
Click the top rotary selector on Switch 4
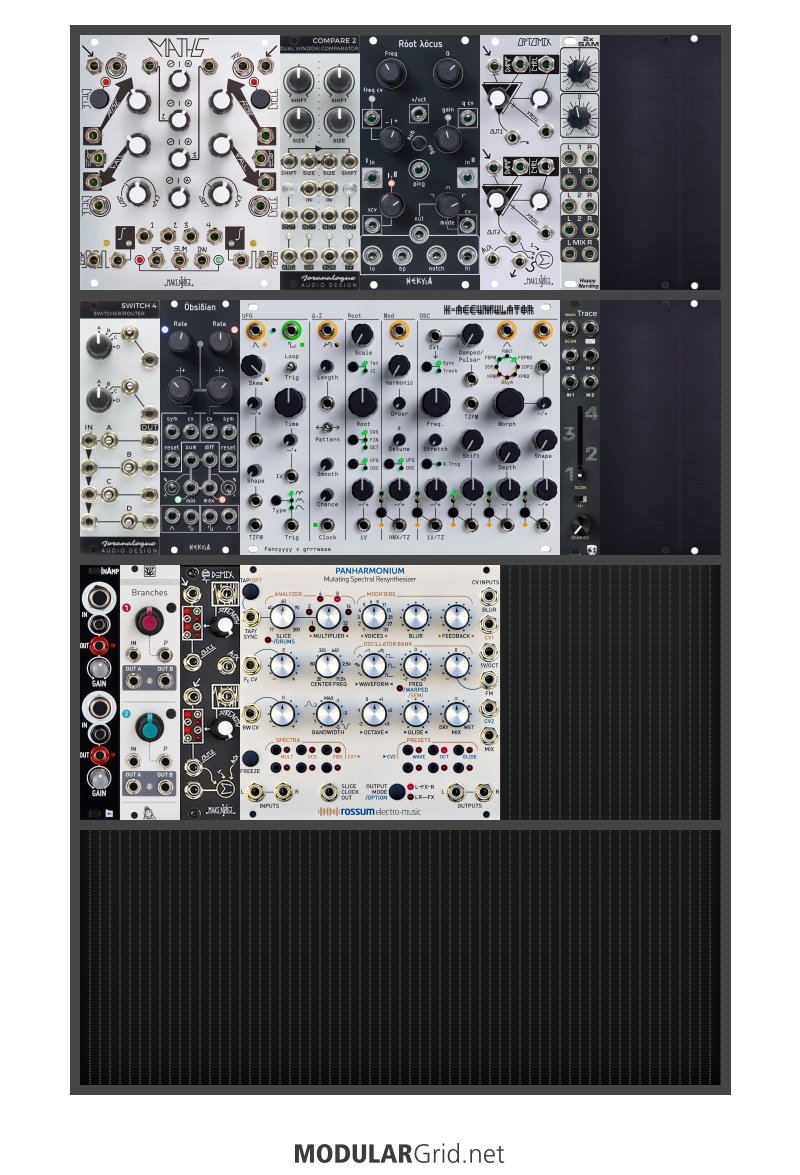point(98,346)
